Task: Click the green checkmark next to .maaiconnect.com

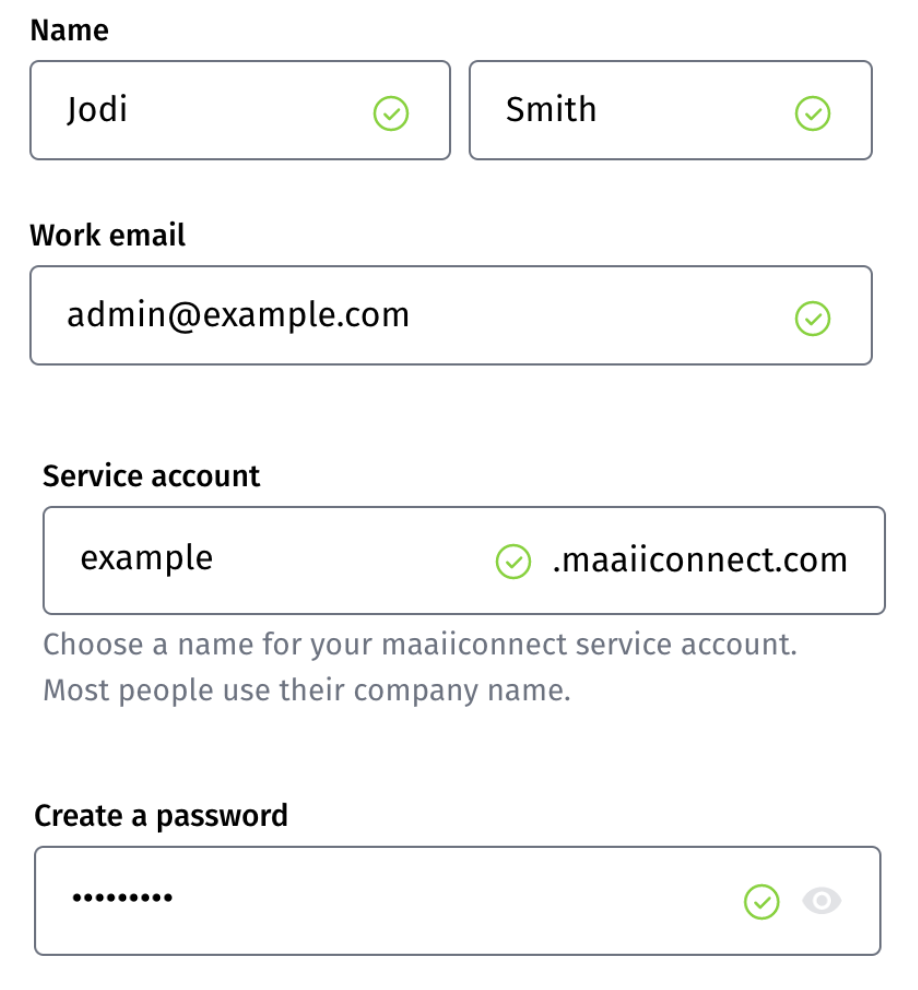Action: [513, 561]
